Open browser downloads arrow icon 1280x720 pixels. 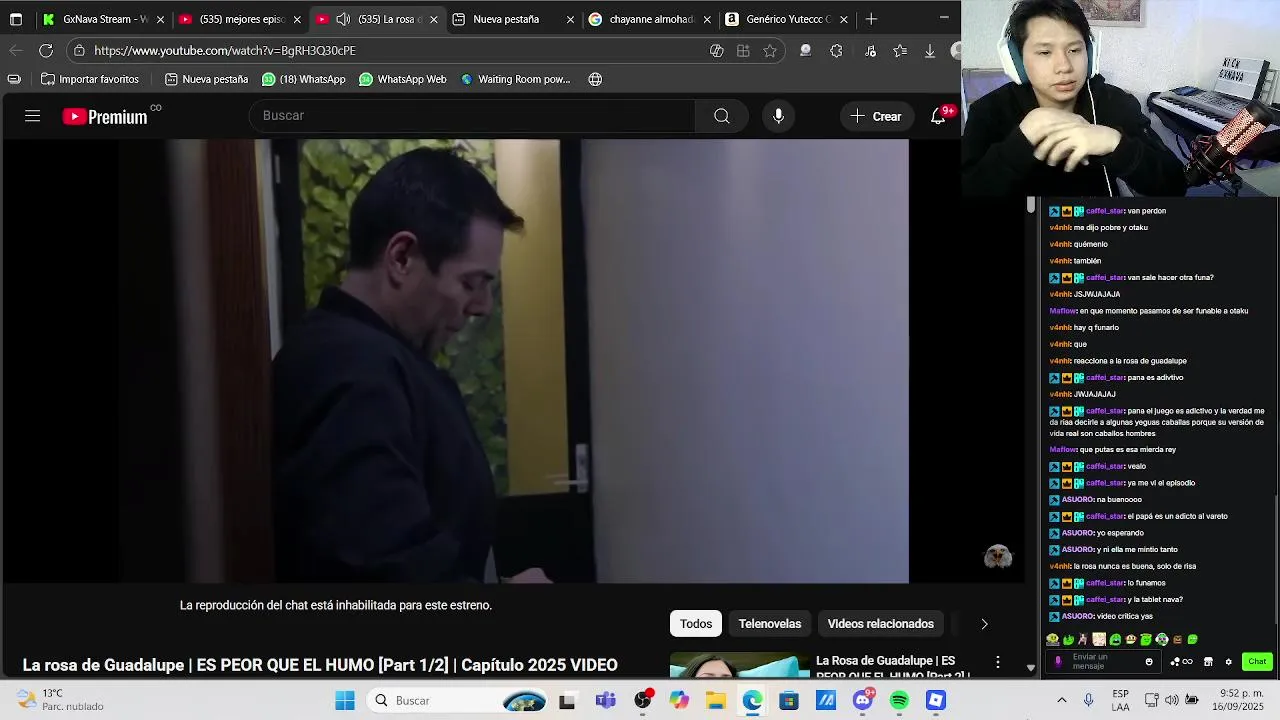pyautogui.click(x=930, y=50)
